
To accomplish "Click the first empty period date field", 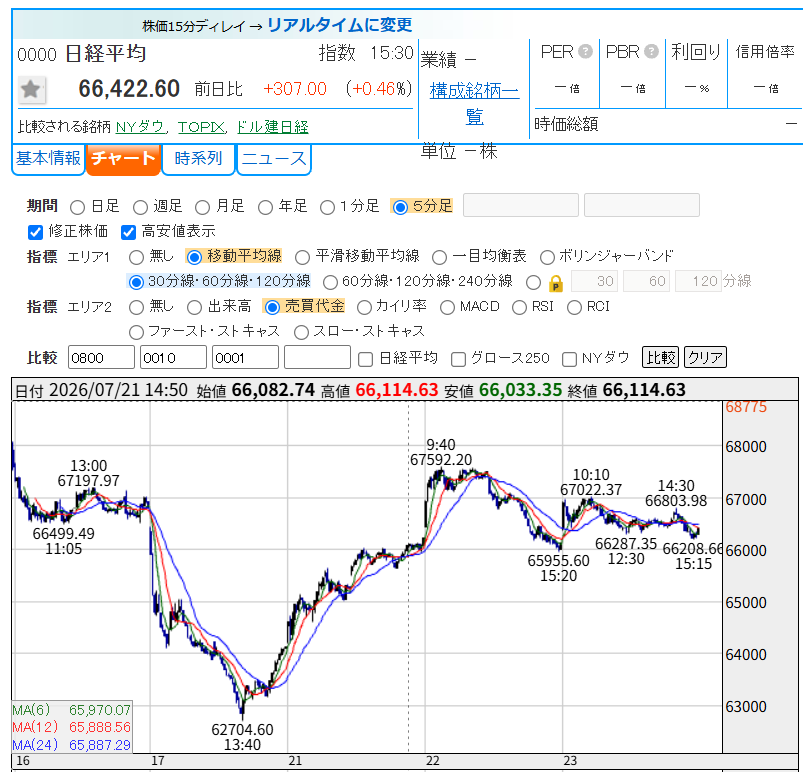I will 521,205.
